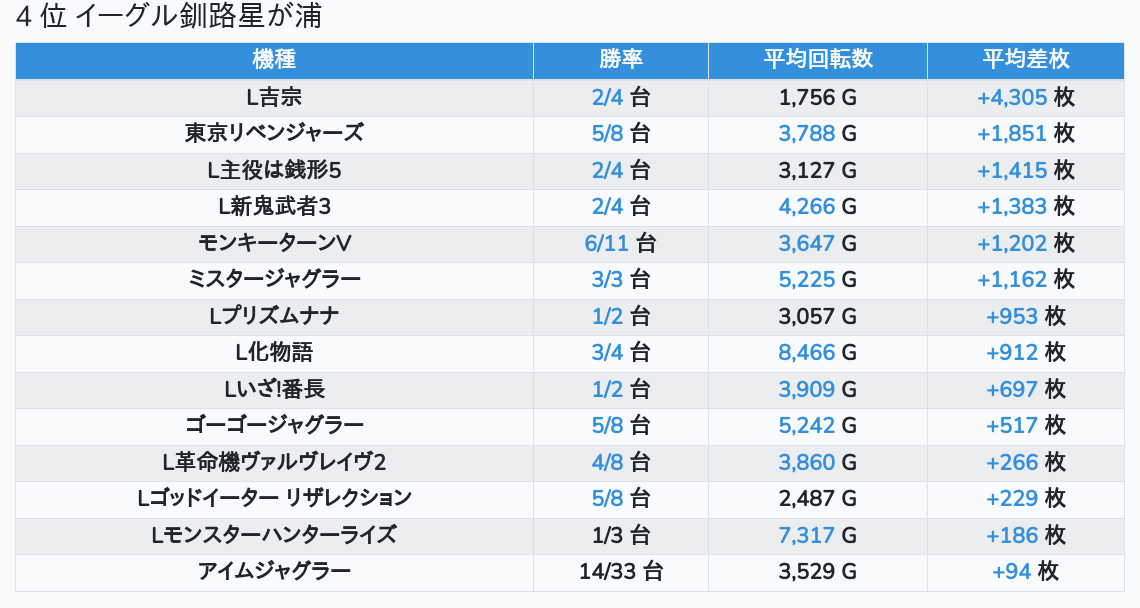
Task: Open the 8,466 spins link for L化物語
Action: coord(806,352)
